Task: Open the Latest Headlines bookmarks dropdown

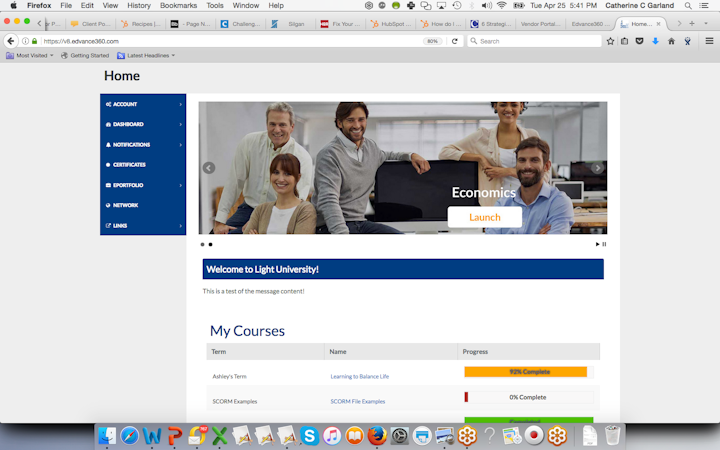Action: (146, 56)
